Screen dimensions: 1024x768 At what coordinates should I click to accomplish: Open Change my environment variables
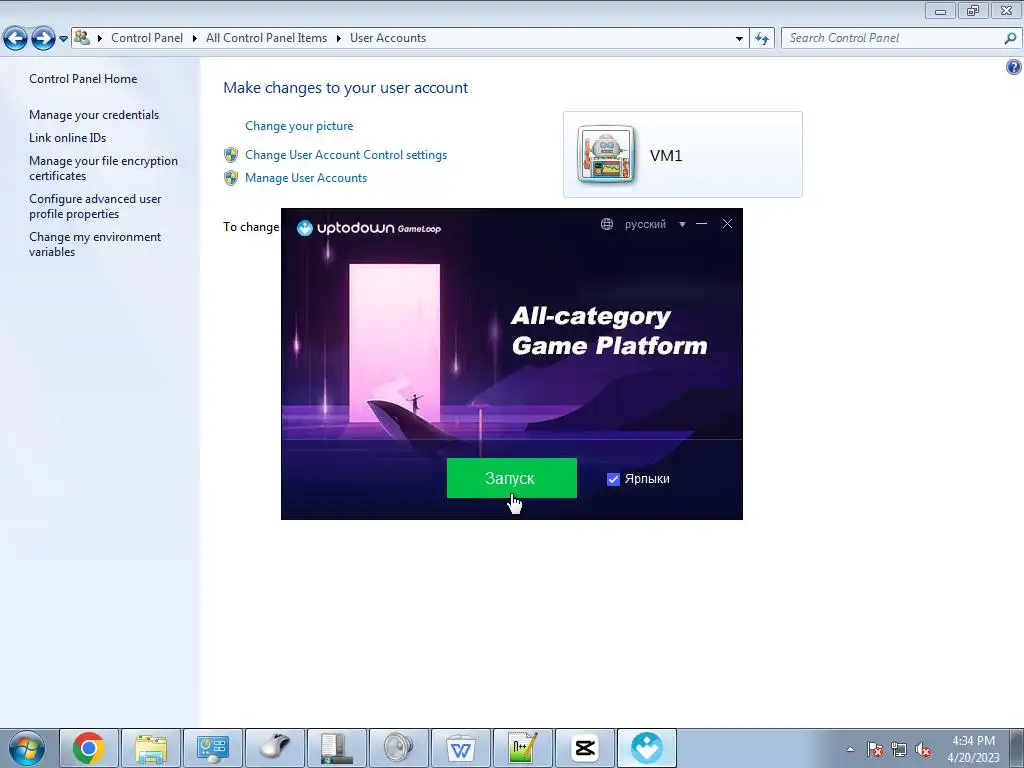pyautogui.click(x=95, y=244)
